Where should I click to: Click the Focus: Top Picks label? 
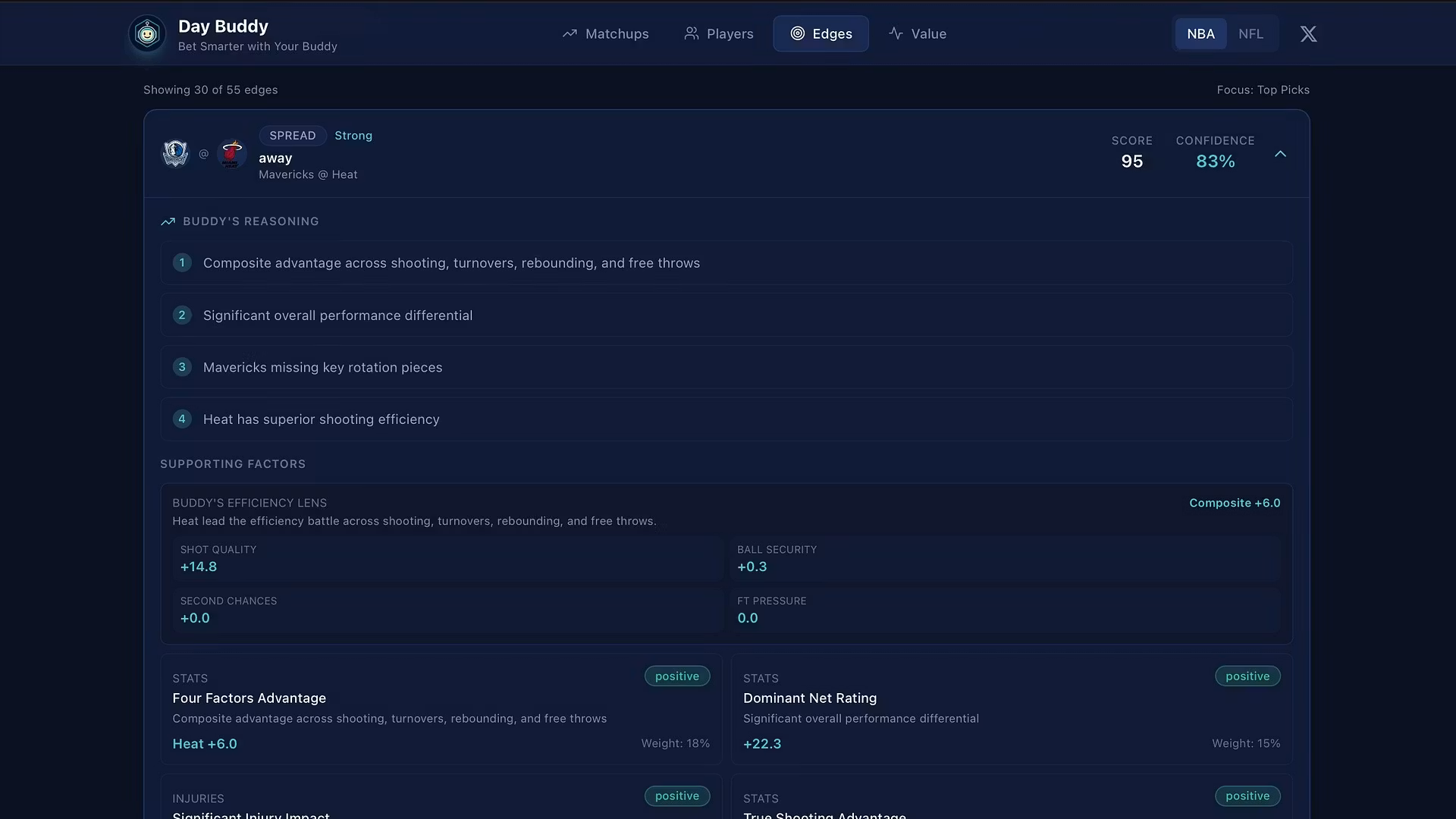pyautogui.click(x=1263, y=90)
